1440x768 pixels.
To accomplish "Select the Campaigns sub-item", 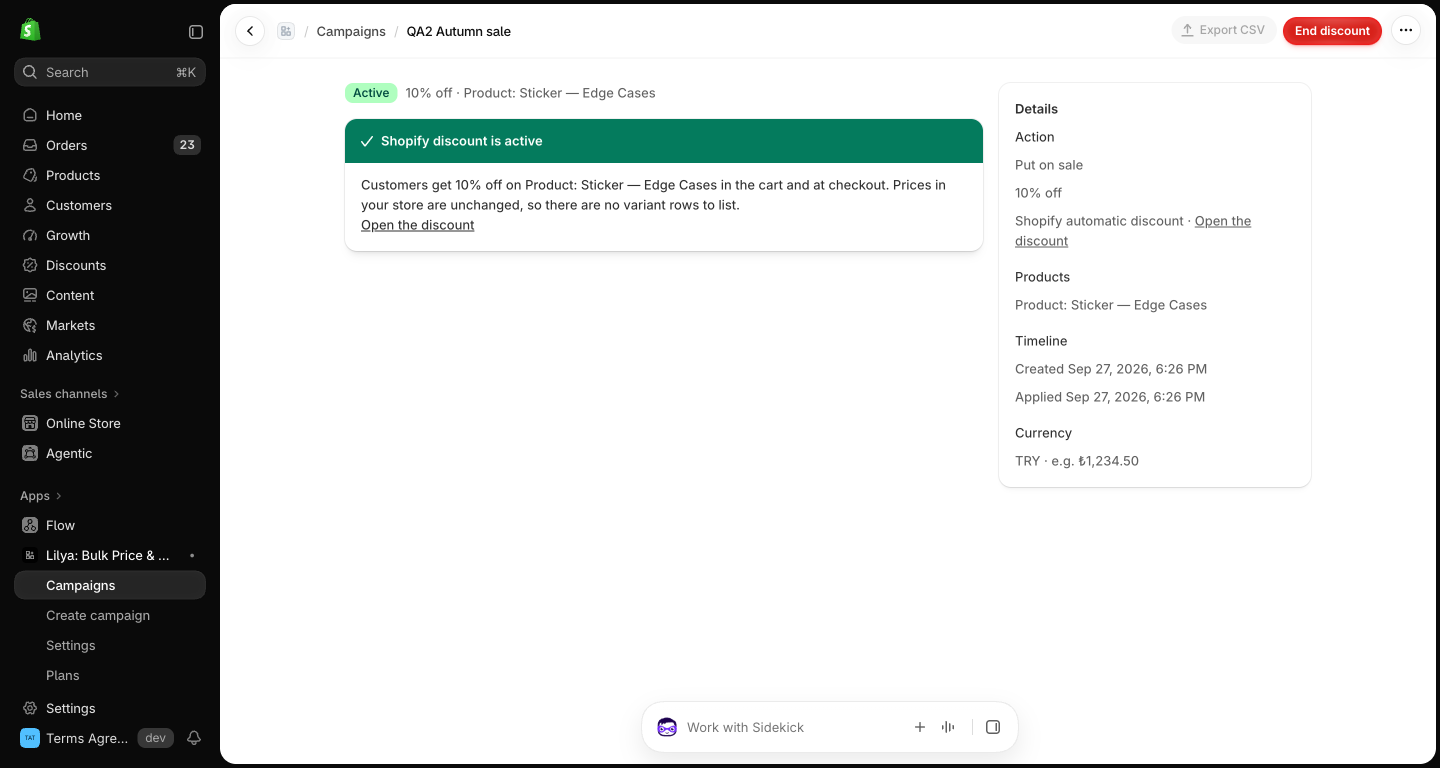I will click(x=110, y=585).
